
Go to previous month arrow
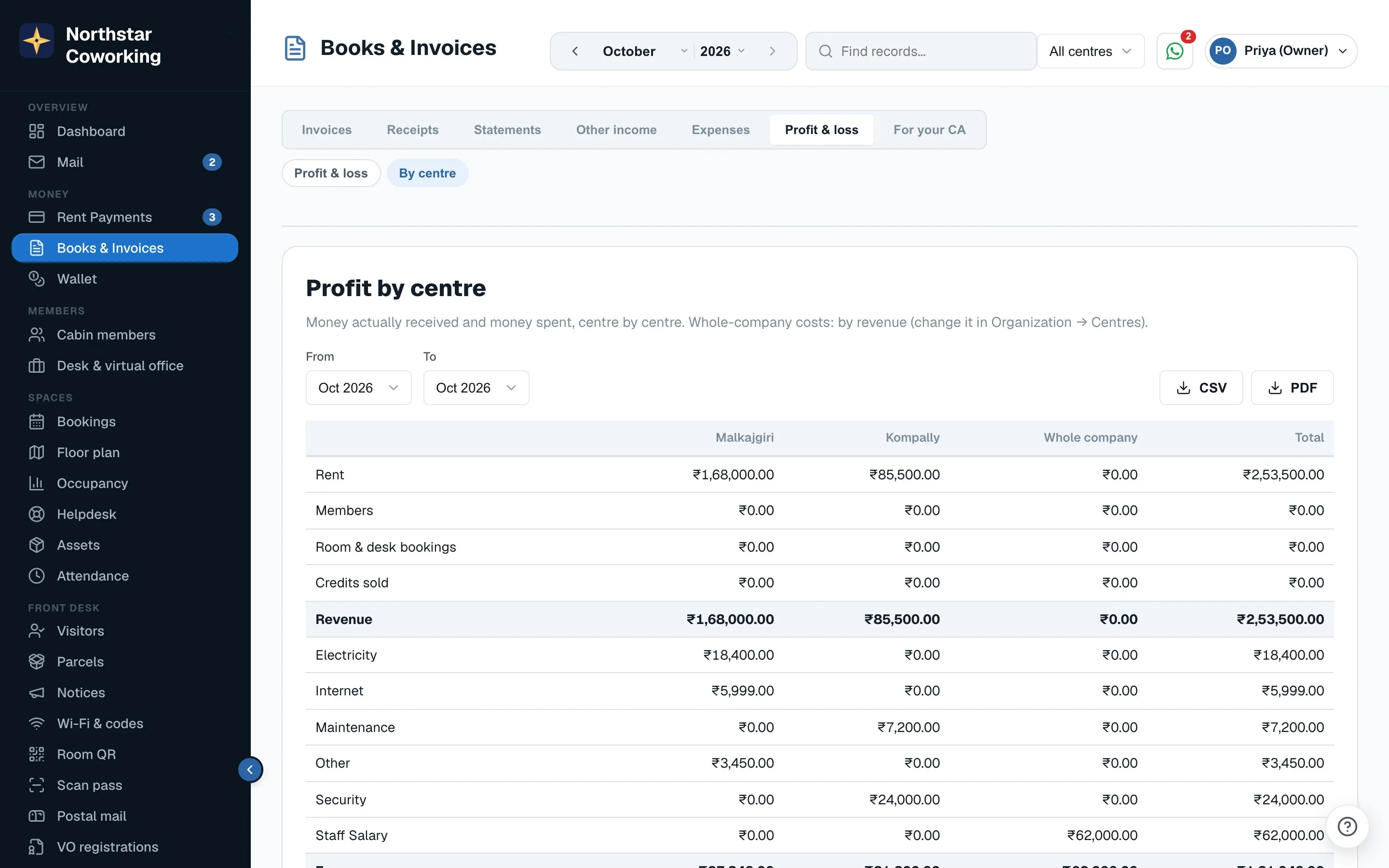point(574,51)
